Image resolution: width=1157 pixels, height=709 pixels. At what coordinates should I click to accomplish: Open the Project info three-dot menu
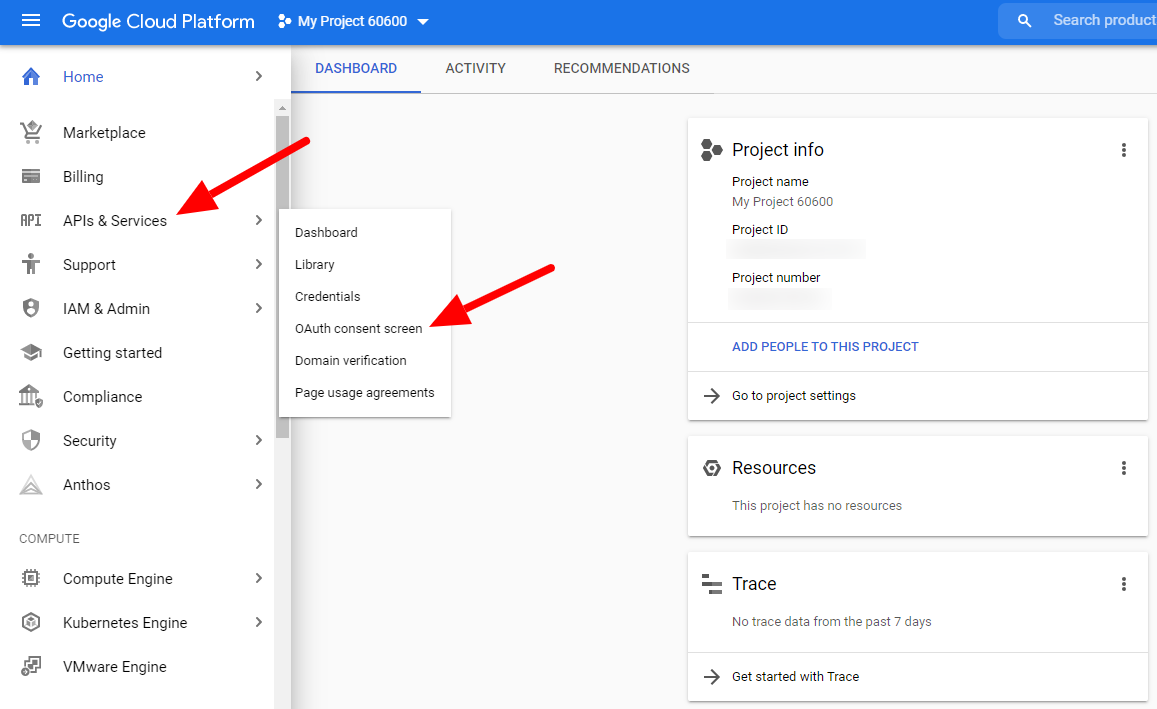1123,150
